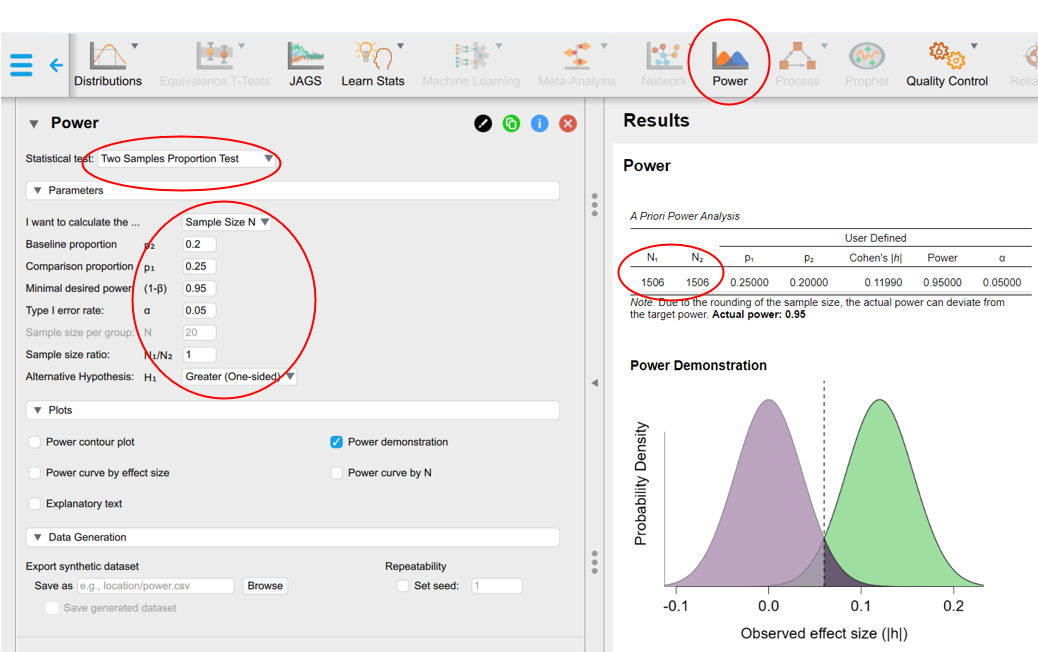The width and height of the screenshot is (1038, 652).
Task: Enable Power curve by N checkbox
Action: tap(336, 473)
